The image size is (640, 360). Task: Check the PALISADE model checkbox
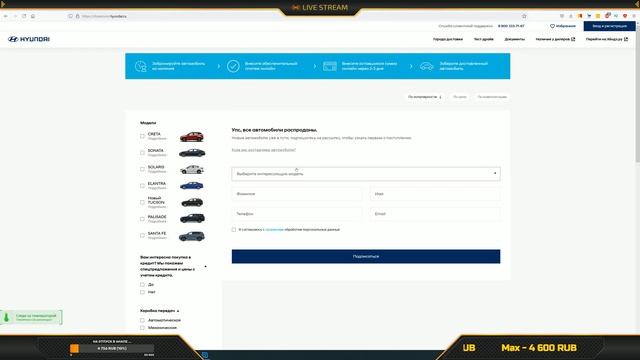tap(142, 219)
